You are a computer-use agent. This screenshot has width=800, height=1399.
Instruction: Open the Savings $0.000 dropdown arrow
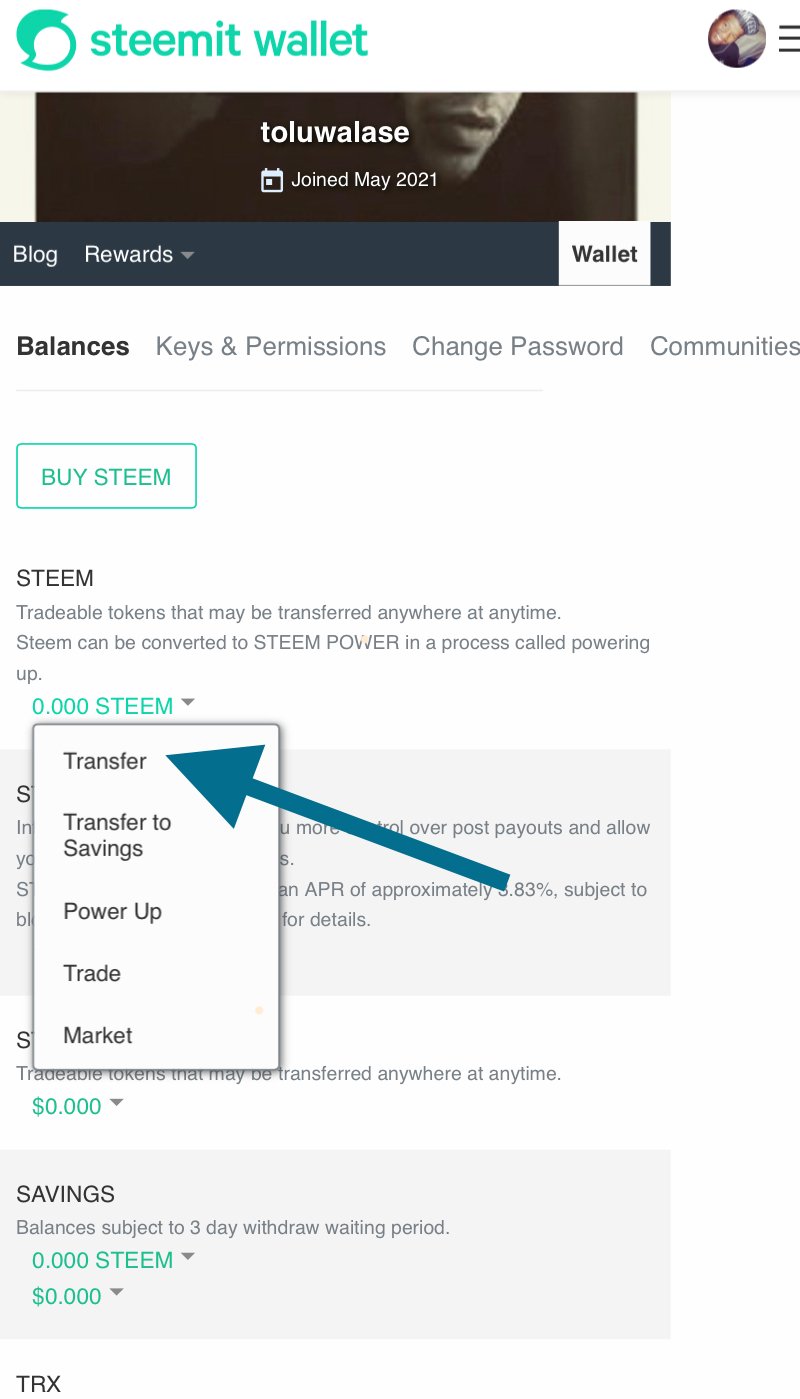click(x=116, y=1294)
